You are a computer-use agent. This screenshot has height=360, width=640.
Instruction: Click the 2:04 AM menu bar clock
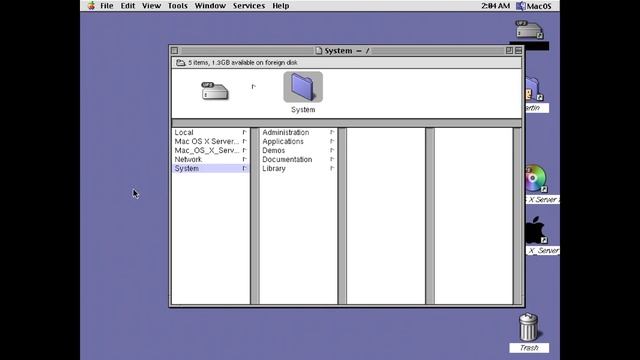(x=496, y=6)
